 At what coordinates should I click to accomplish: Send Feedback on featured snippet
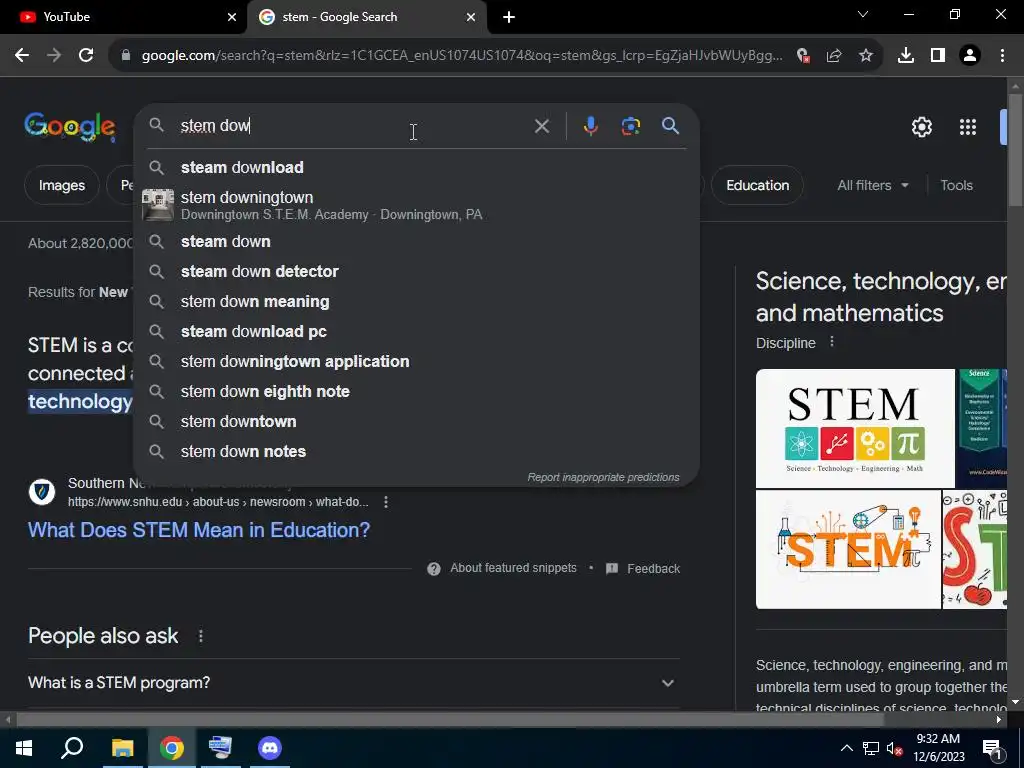pos(643,569)
